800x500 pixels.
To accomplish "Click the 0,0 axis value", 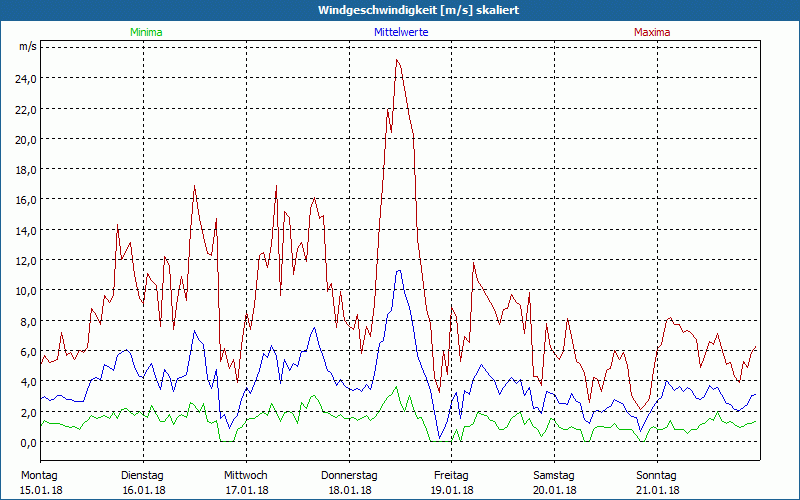I will pyautogui.click(x=29, y=442).
